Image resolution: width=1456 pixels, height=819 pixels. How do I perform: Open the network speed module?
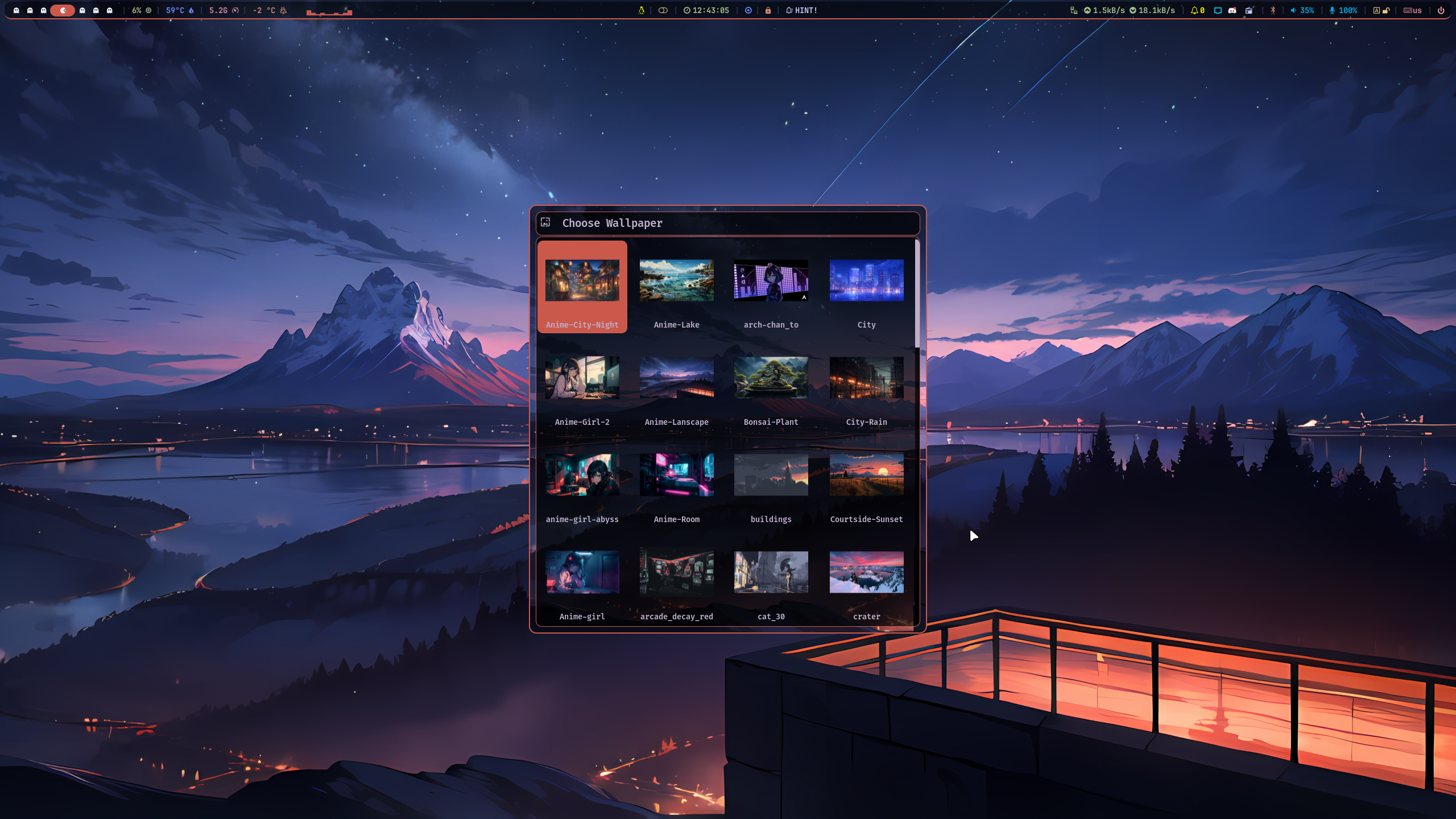coord(1129,10)
